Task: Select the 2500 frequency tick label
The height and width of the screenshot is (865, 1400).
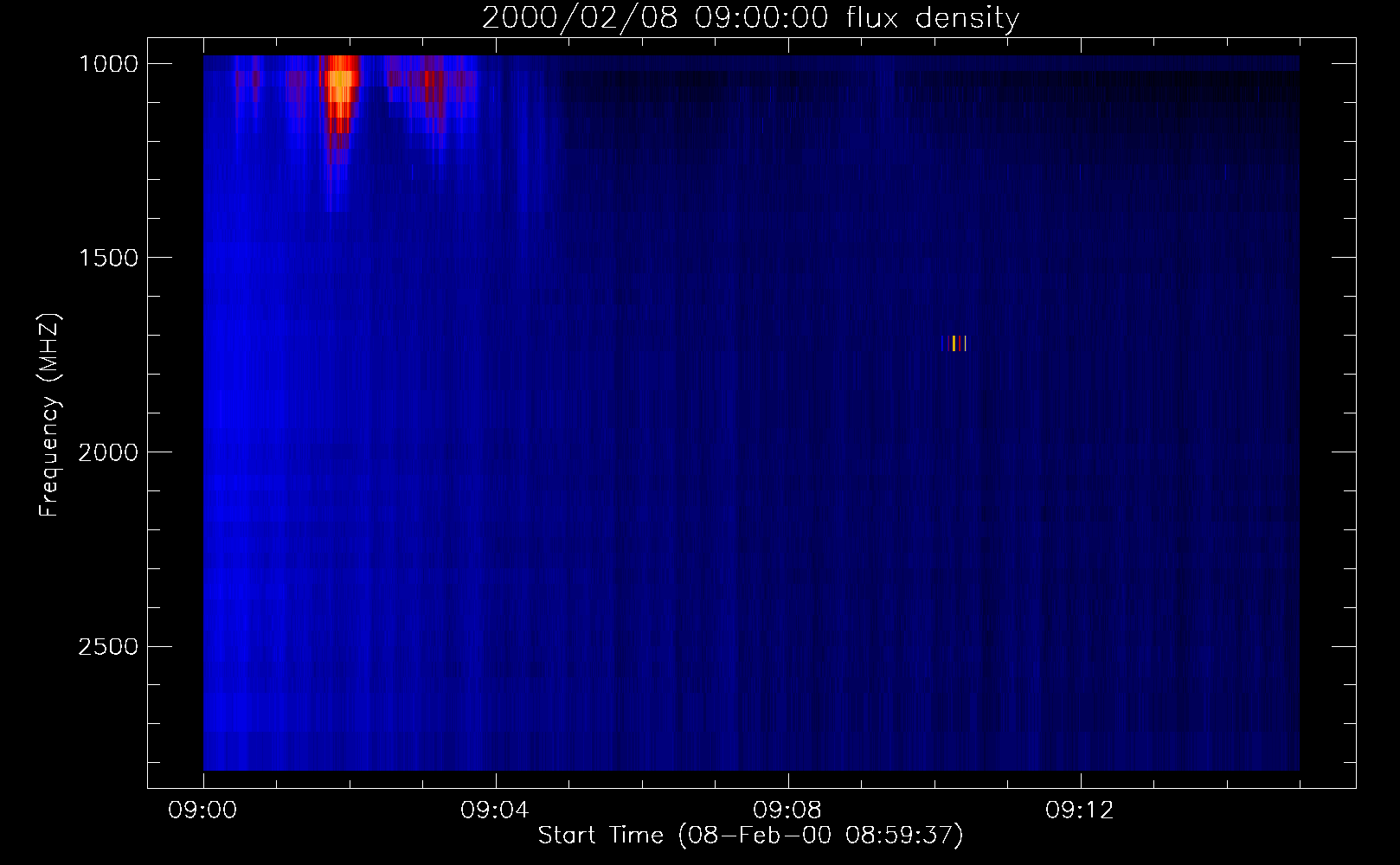Action: pos(108,647)
